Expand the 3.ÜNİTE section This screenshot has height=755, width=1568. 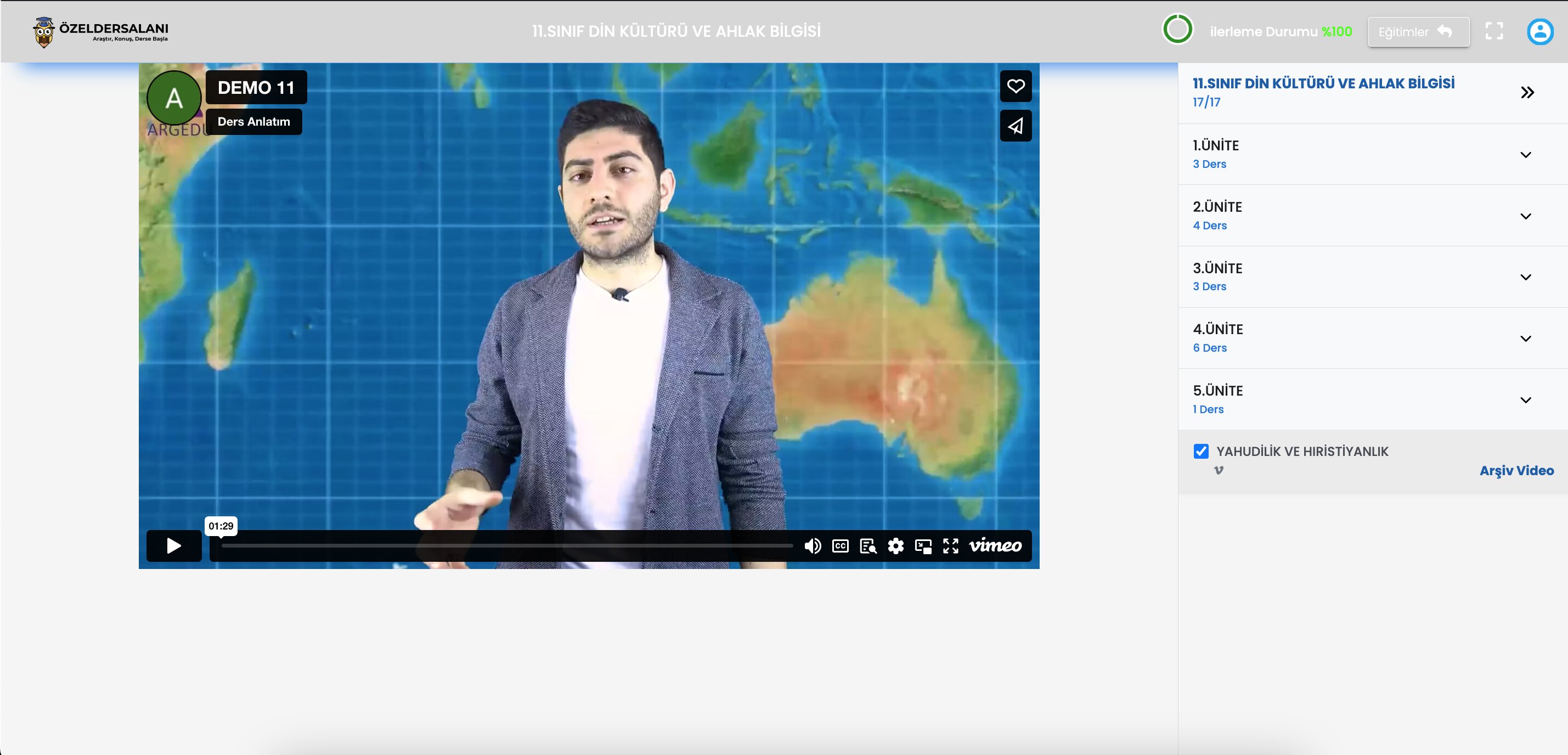[x=1525, y=277]
